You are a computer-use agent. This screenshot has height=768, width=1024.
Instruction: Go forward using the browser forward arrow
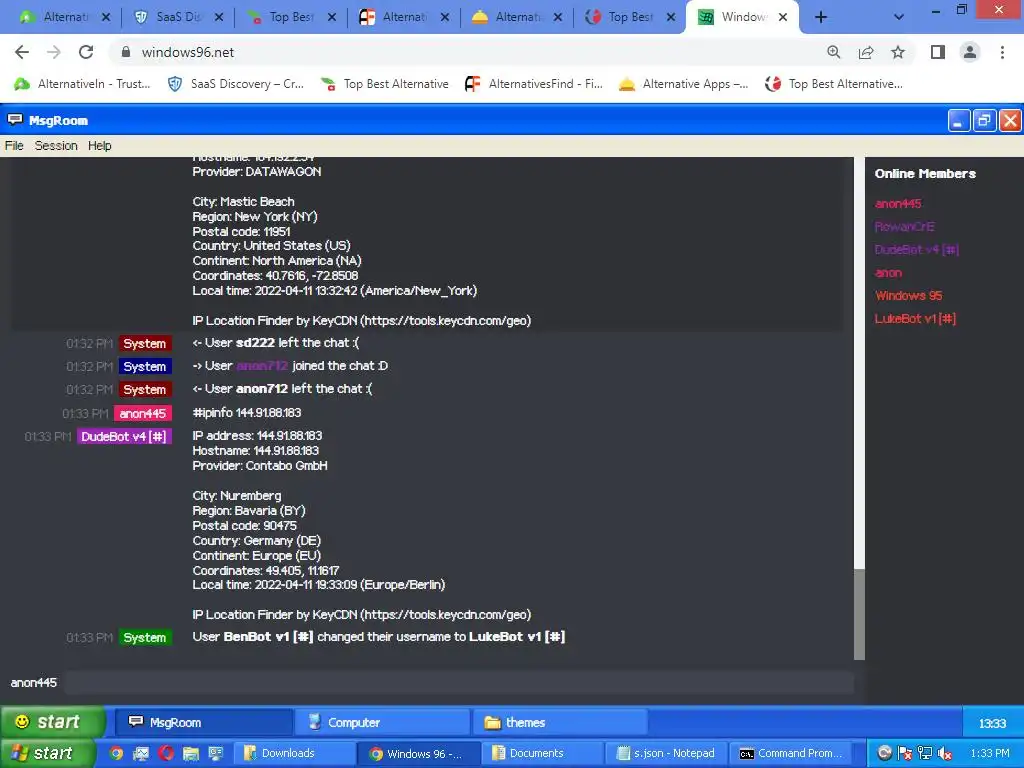[54, 52]
